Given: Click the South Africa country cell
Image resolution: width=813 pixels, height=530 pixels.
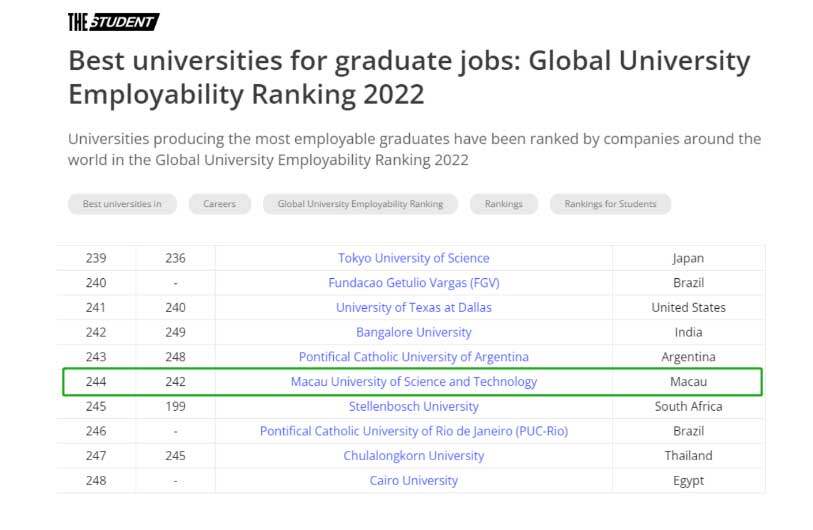Looking at the screenshot, I should pyautogui.click(x=688, y=406).
